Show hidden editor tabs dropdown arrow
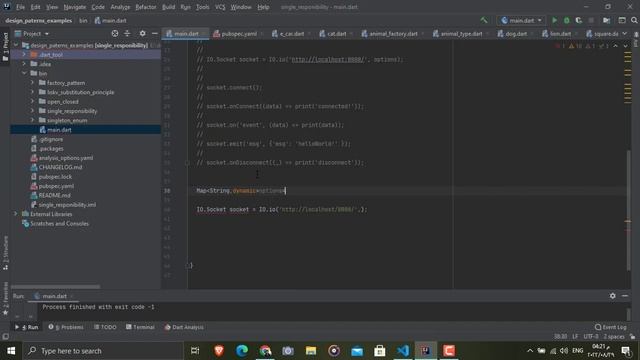 (x=625, y=33)
